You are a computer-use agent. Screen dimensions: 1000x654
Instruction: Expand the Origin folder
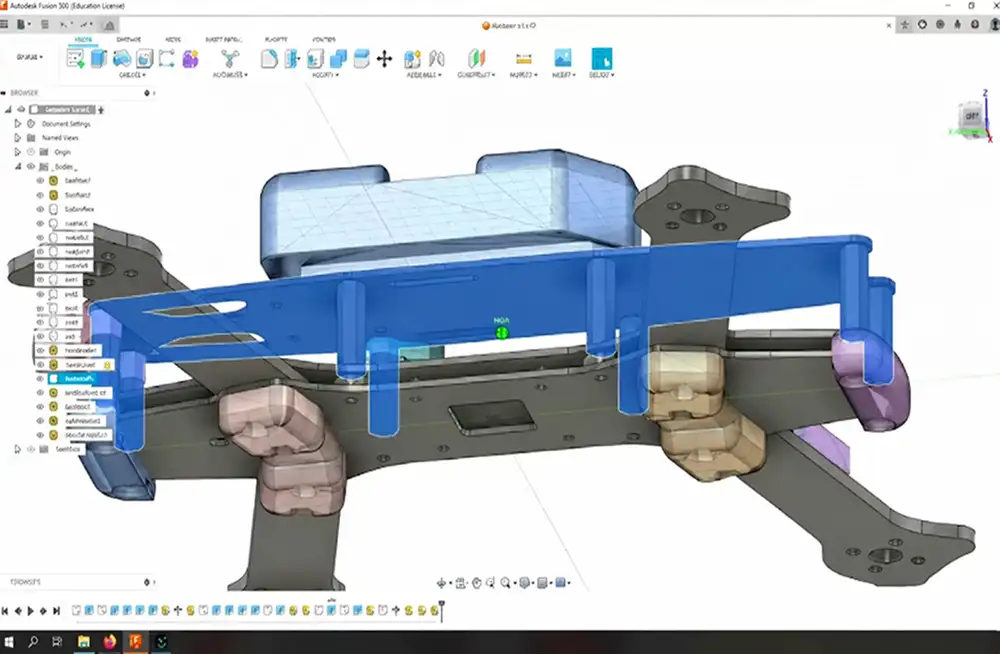click(x=18, y=152)
